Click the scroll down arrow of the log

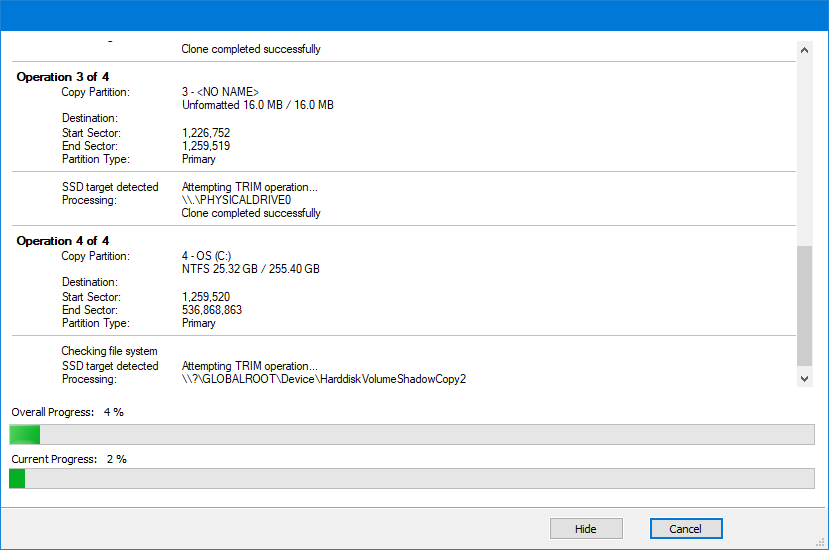click(804, 379)
